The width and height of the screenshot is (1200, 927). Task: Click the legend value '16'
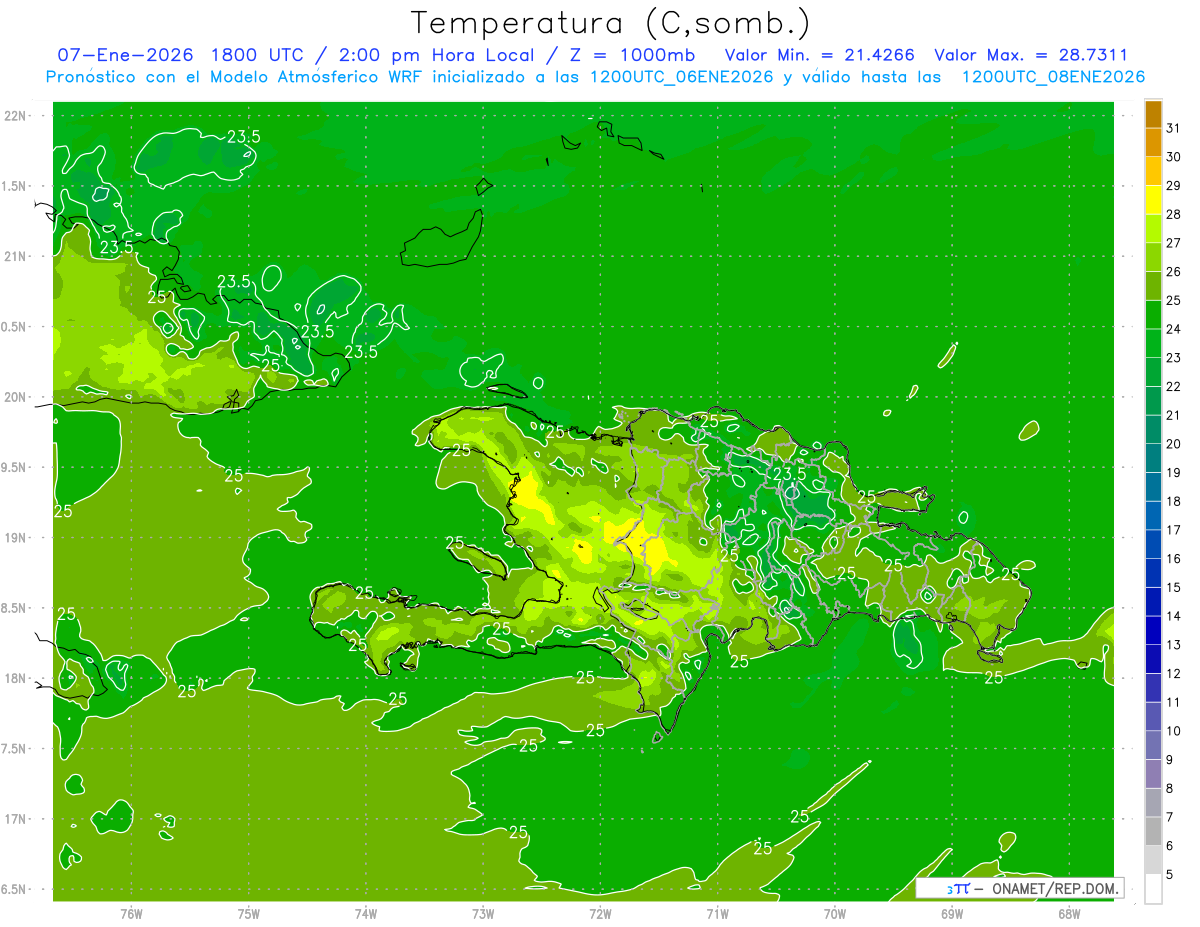tap(1174, 559)
